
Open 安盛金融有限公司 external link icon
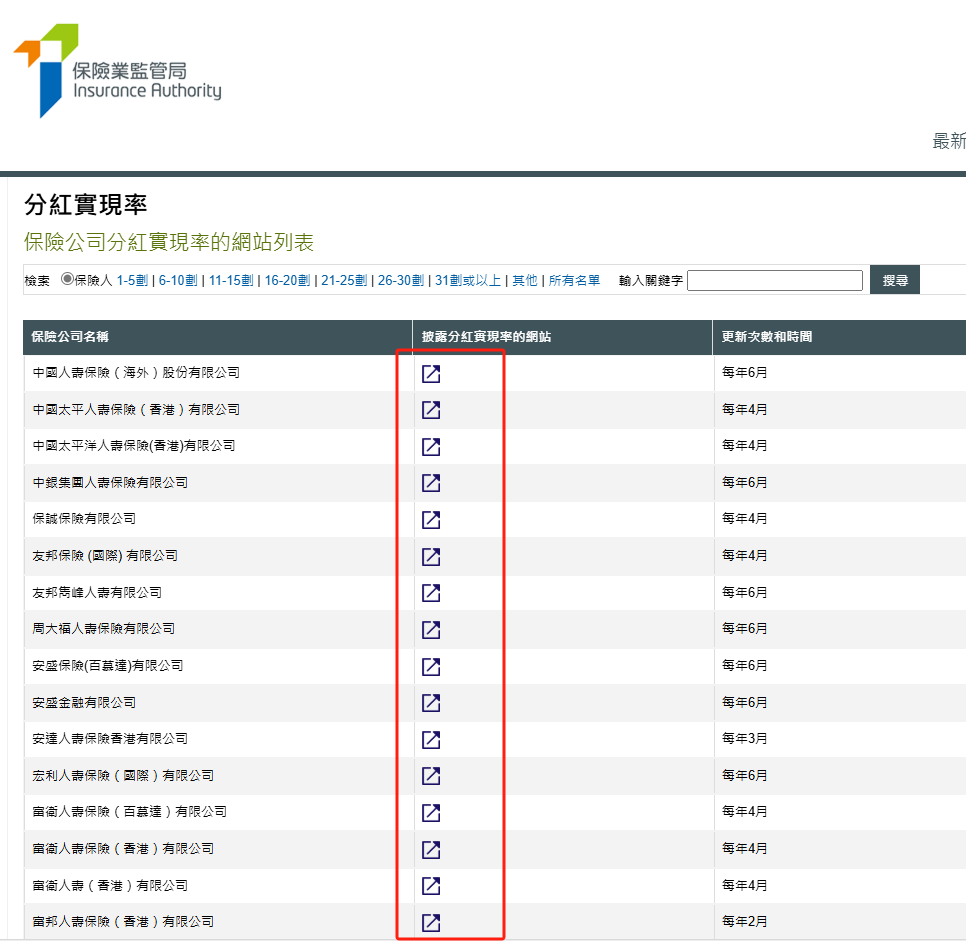431,703
